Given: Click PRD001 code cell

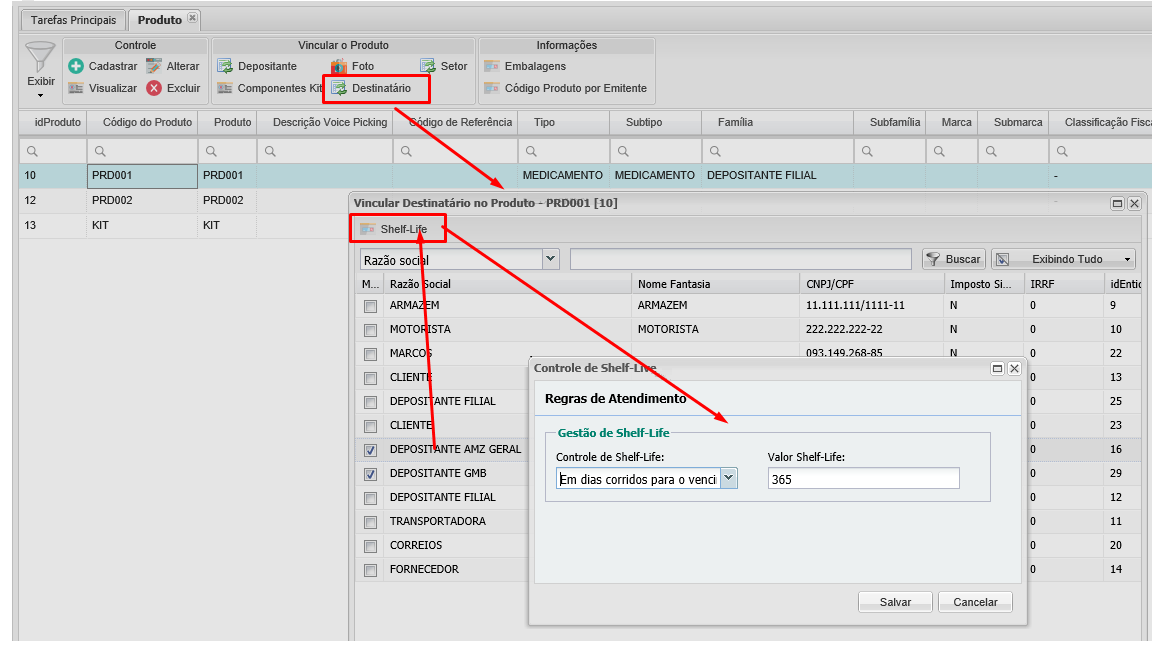Looking at the screenshot, I should (142, 176).
